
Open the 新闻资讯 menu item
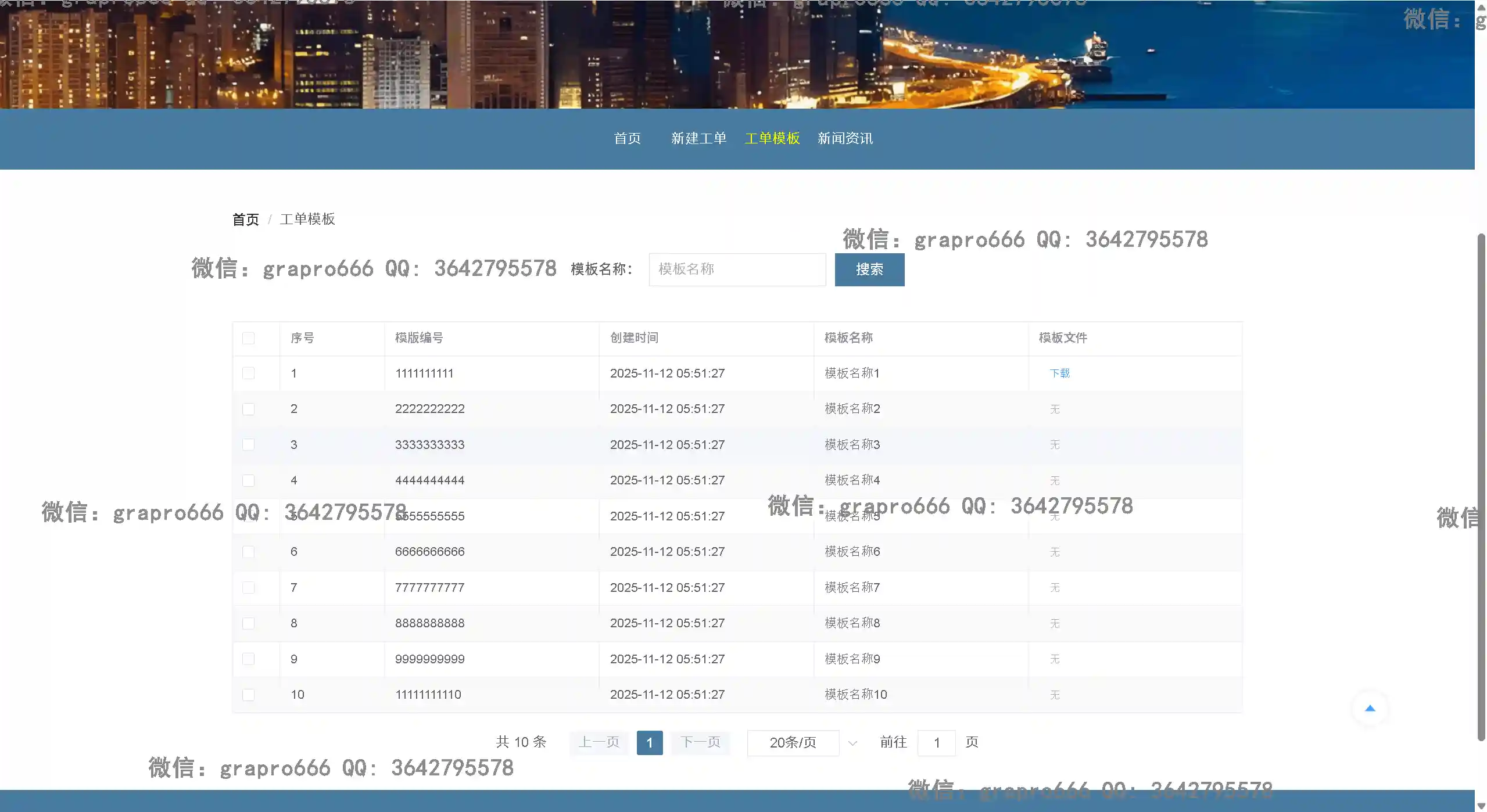(x=845, y=138)
